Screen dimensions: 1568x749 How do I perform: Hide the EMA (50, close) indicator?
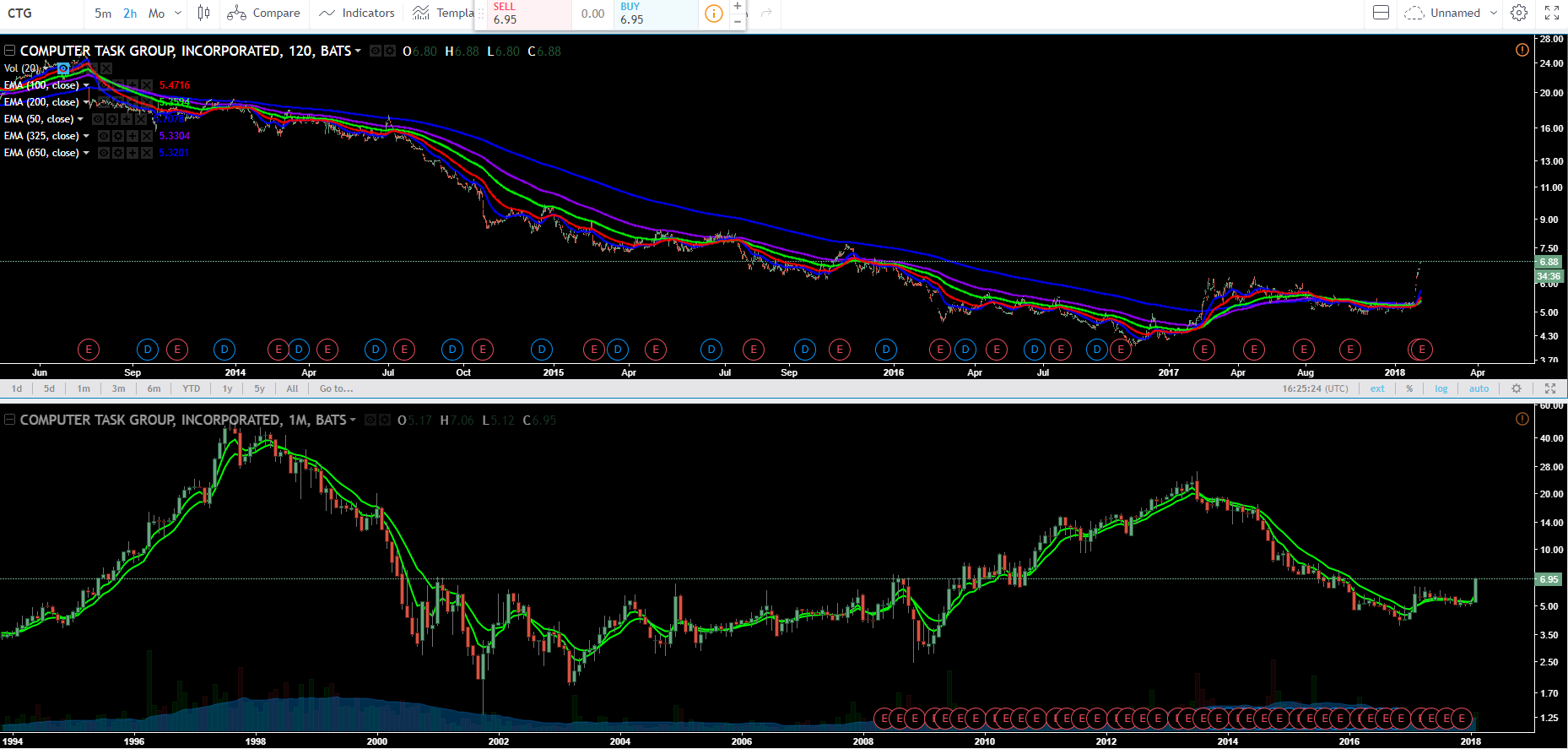pos(98,119)
